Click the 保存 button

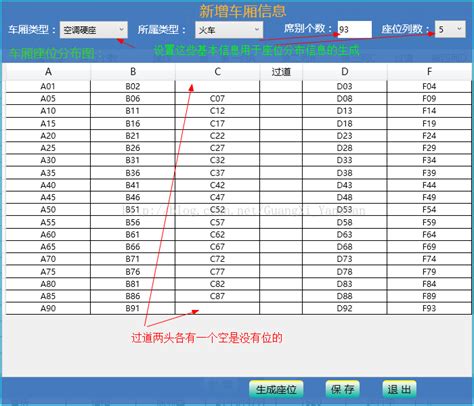(x=343, y=389)
